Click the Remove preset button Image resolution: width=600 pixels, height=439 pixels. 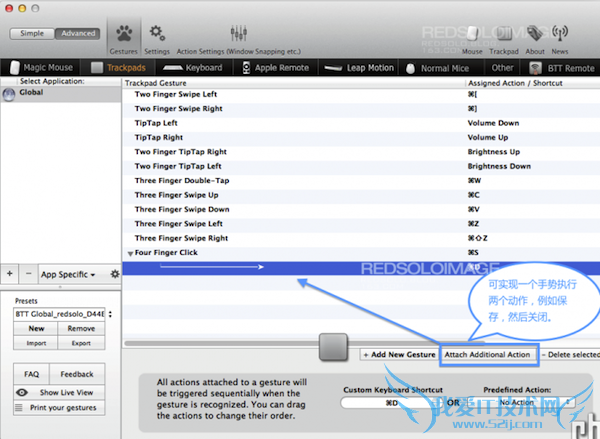pos(81,328)
